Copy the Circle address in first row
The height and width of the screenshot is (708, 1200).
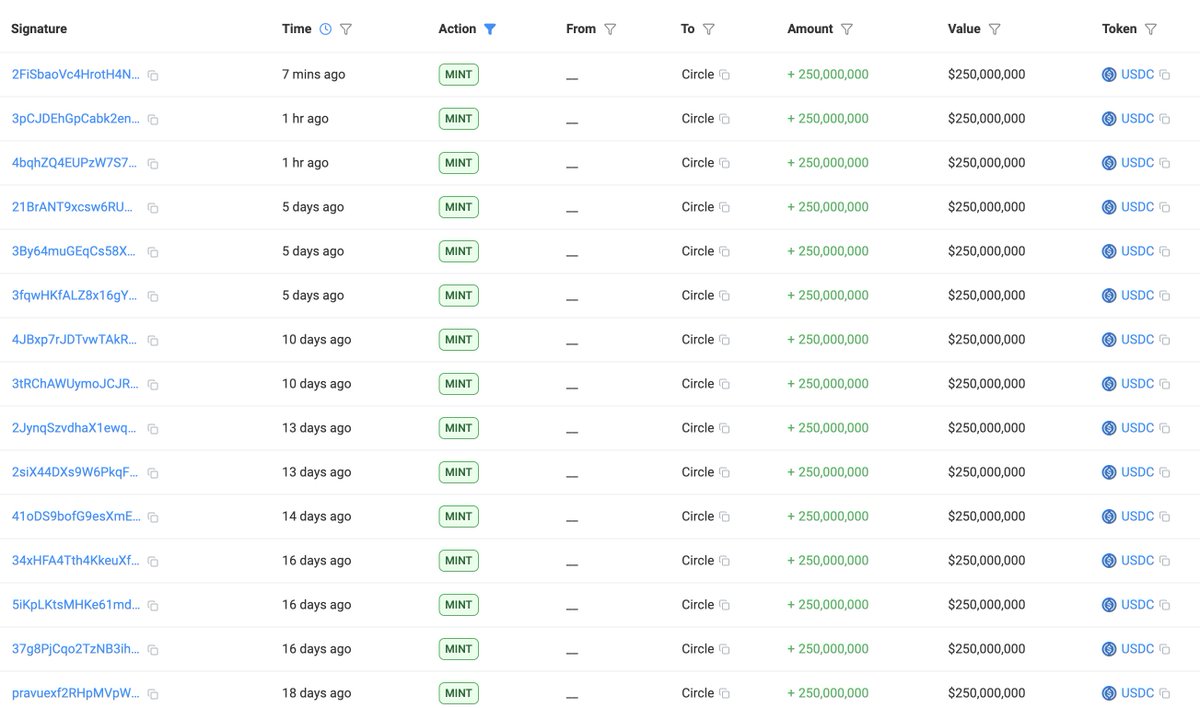pos(724,75)
